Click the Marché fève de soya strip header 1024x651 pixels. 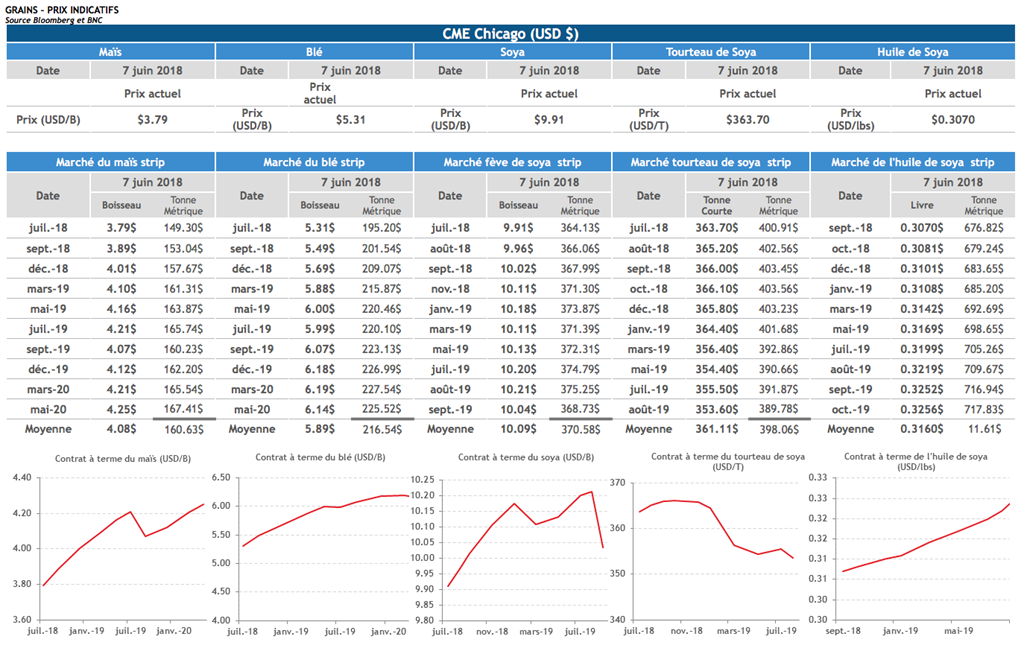click(512, 162)
